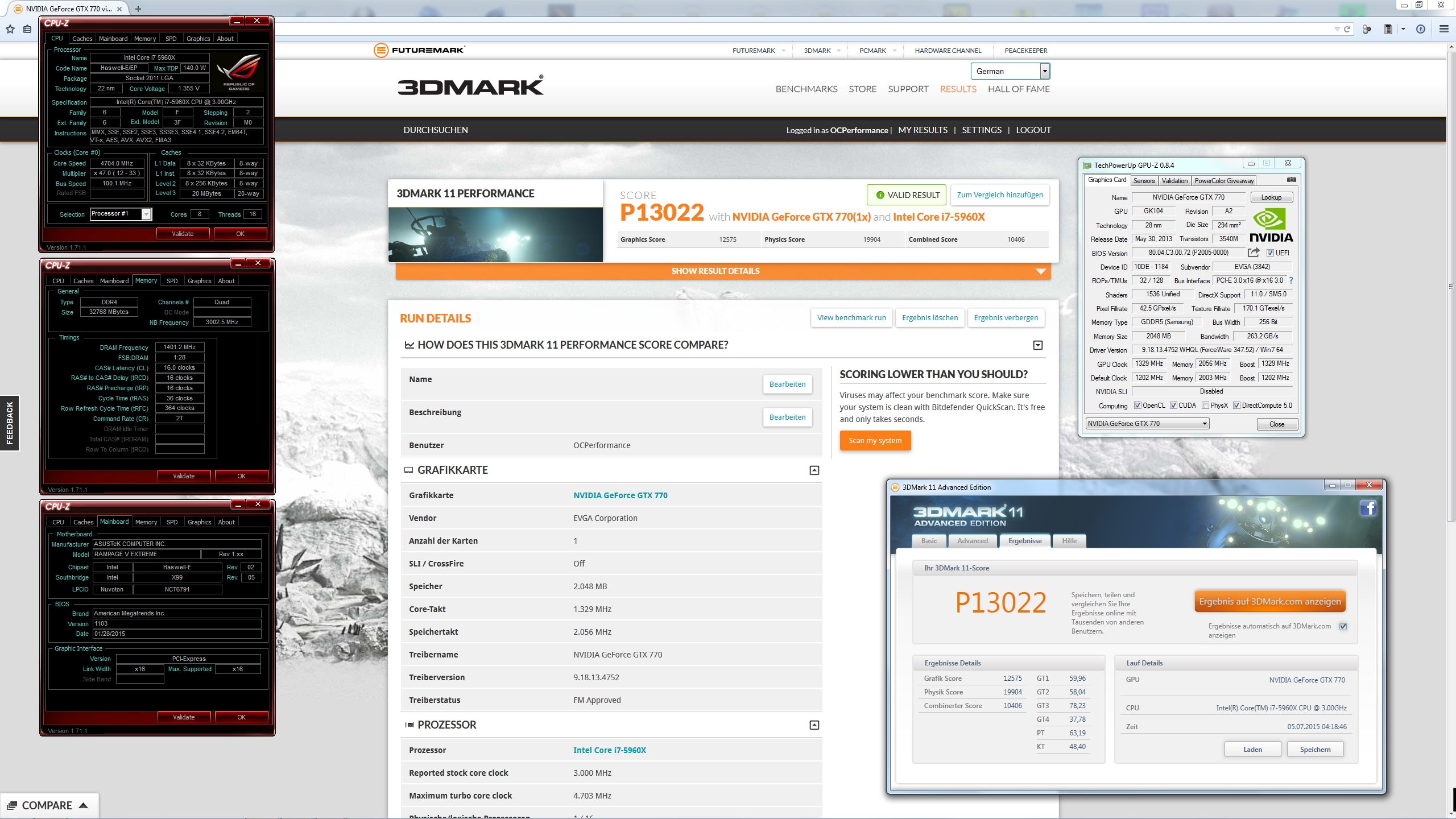Export the GPU BIOS with share icon
This screenshot has width=1456, height=819.
click(1254, 253)
